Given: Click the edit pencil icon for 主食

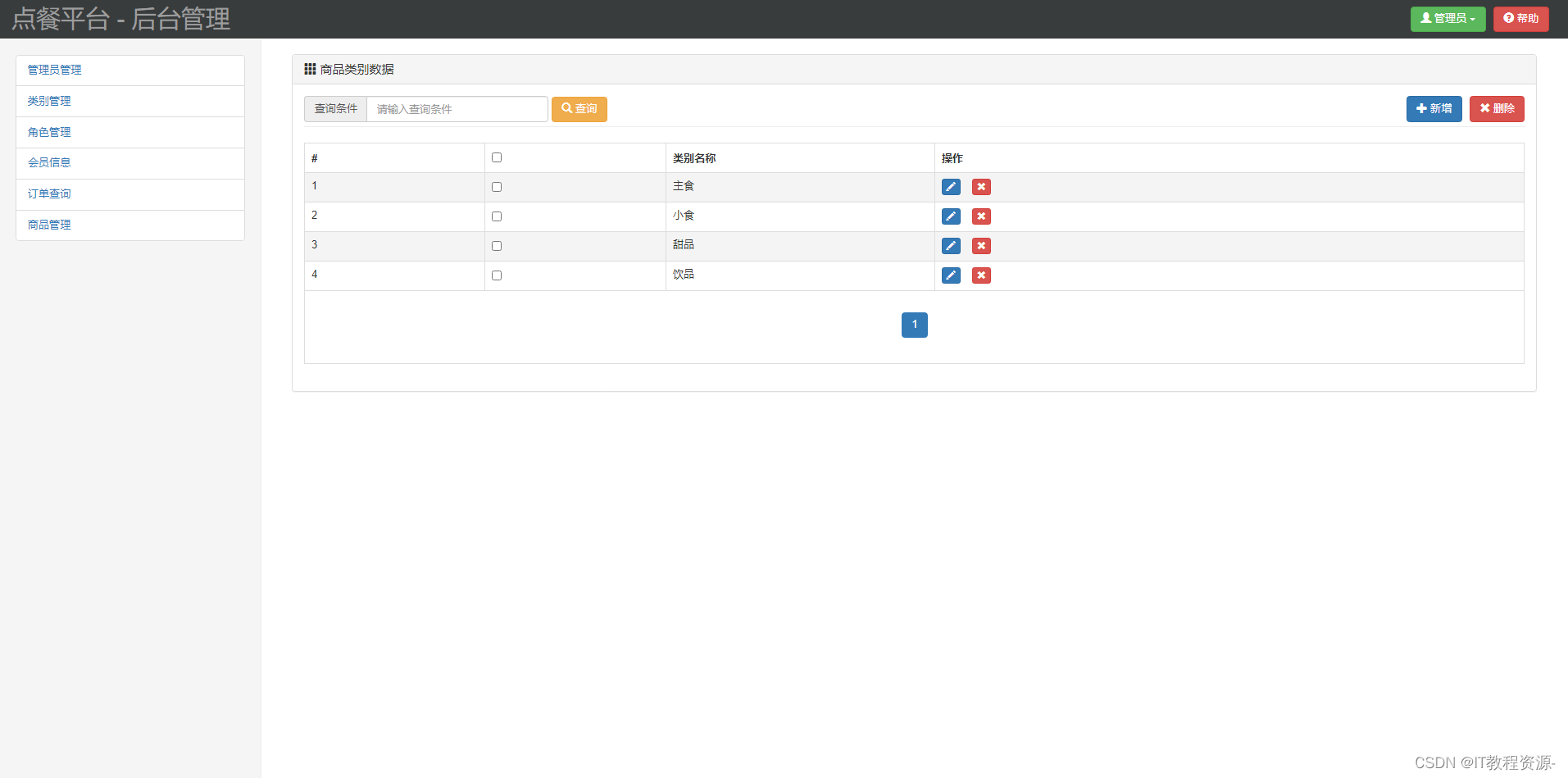Looking at the screenshot, I should tap(951, 187).
